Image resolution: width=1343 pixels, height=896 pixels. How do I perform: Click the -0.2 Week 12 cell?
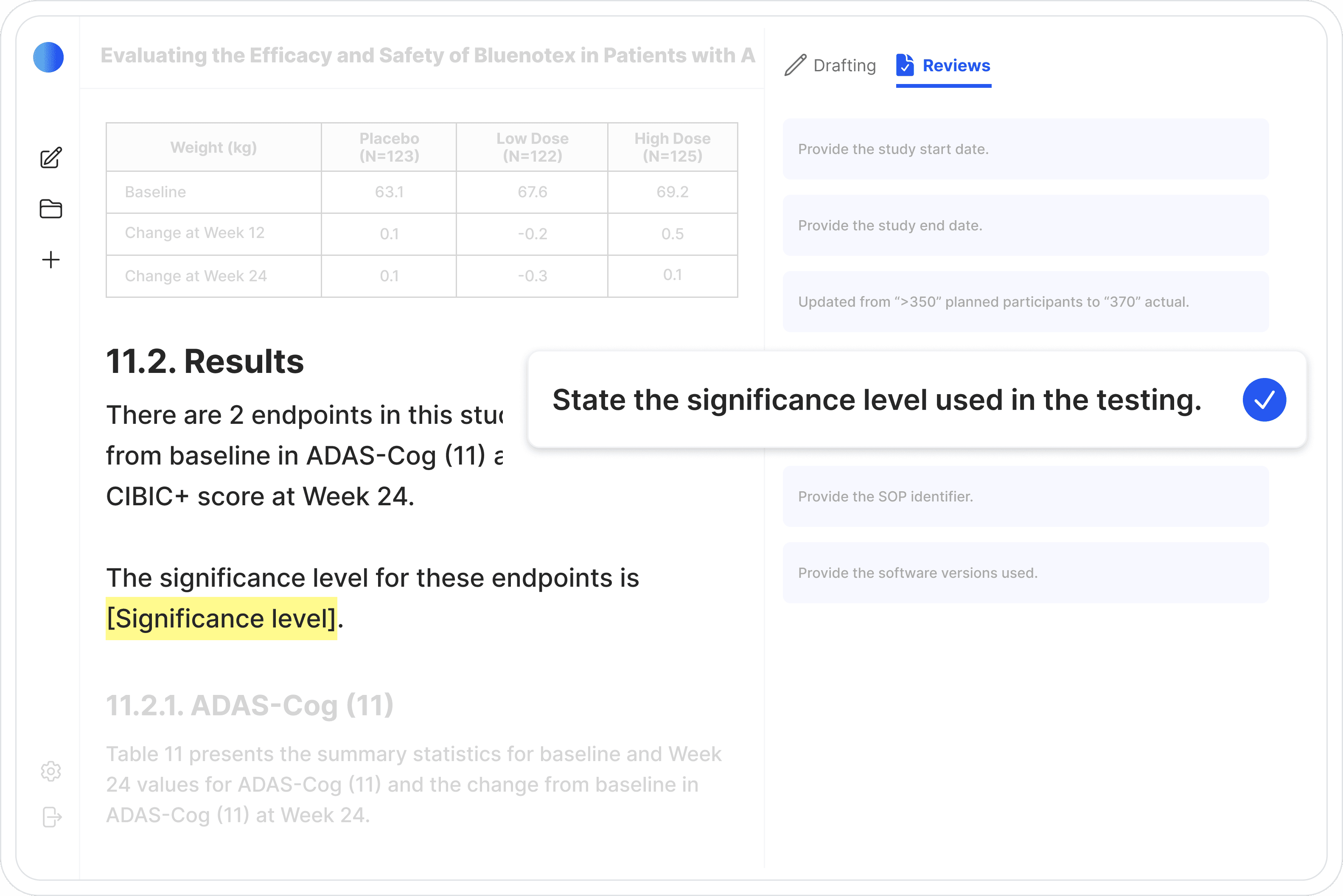click(x=532, y=234)
